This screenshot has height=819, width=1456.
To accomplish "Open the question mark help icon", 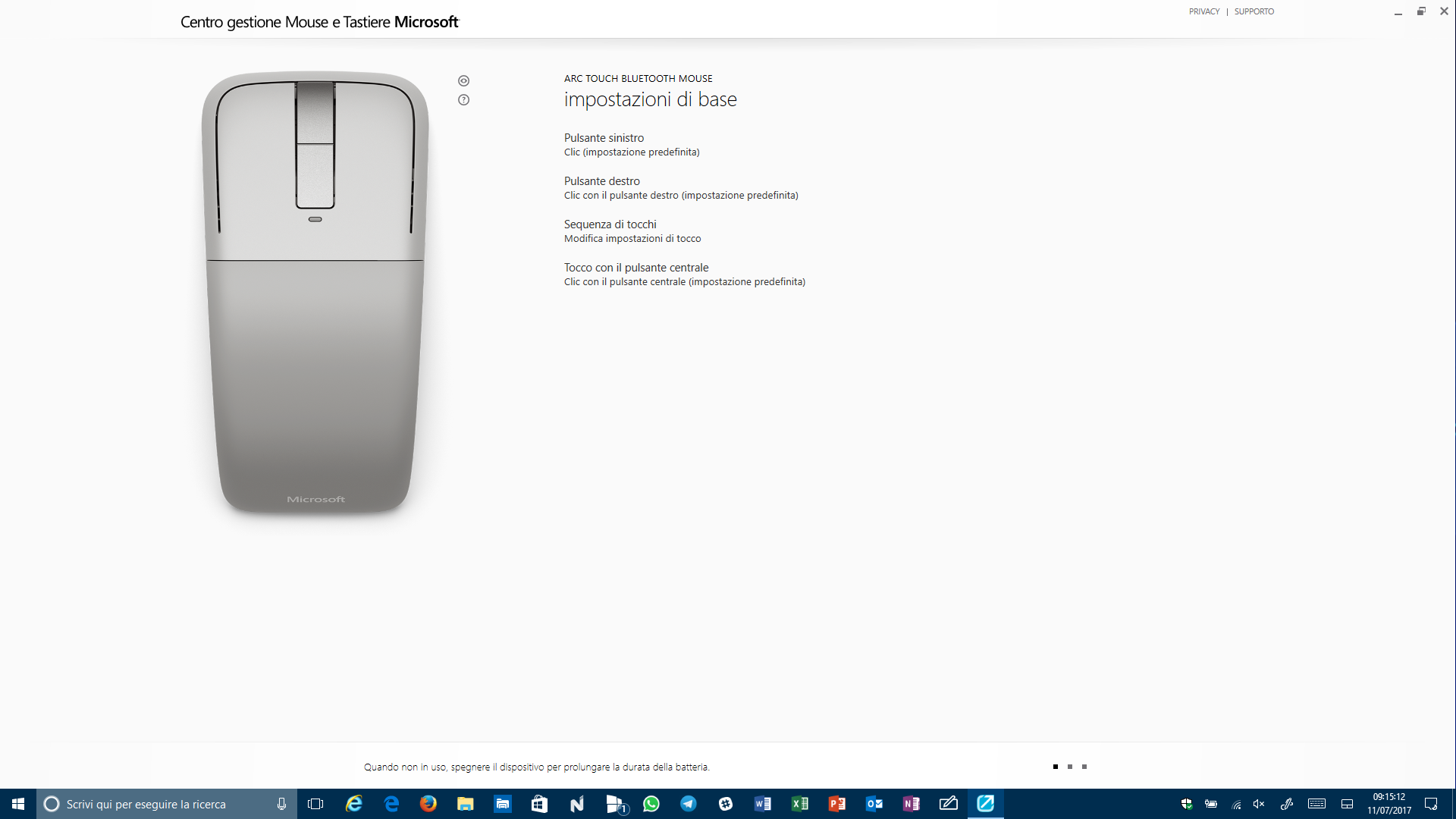I will (x=463, y=99).
